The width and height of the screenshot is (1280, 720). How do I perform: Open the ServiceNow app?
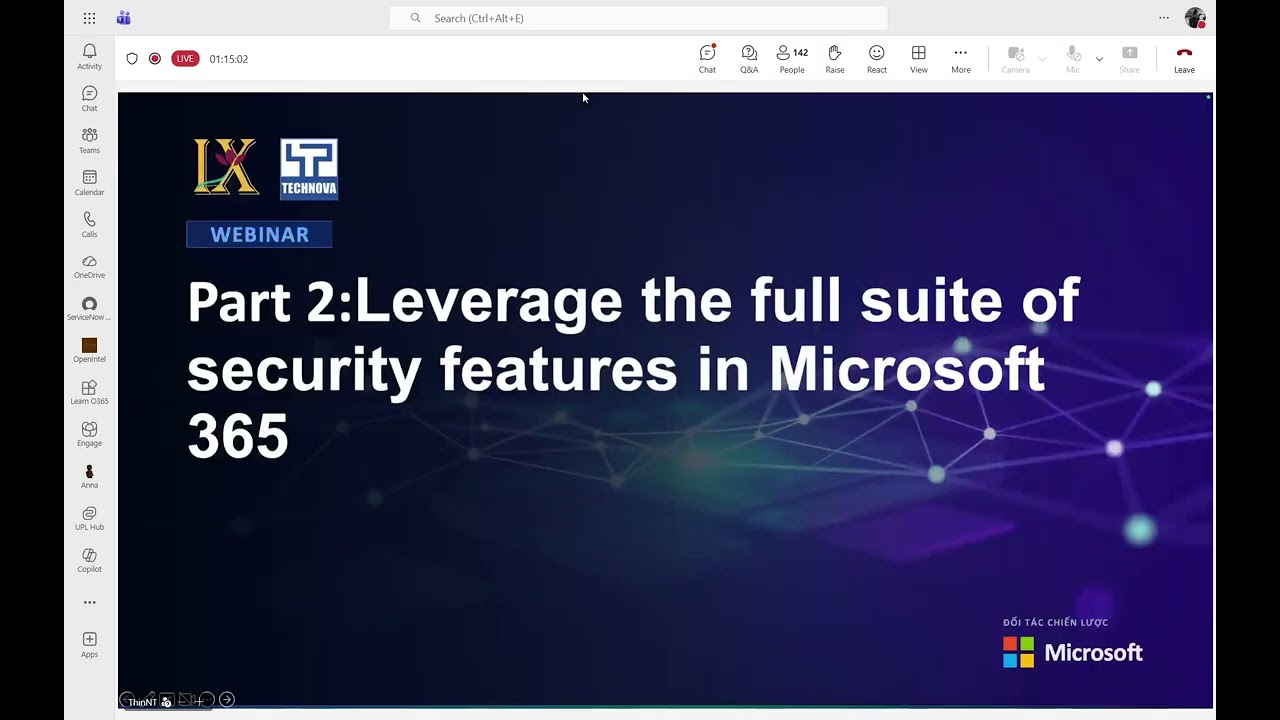(90, 309)
